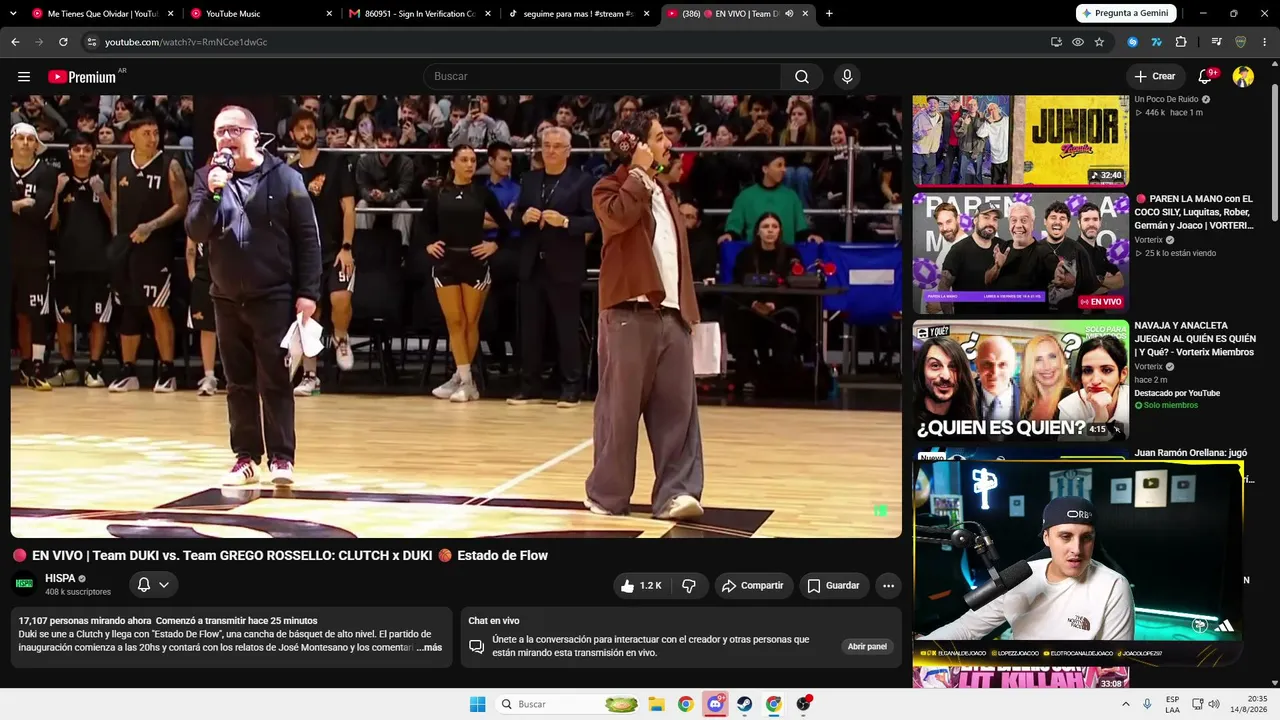Screen dimensions: 1280x720
Task: Open OBS Studio from the taskbar
Action: point(803,704)
